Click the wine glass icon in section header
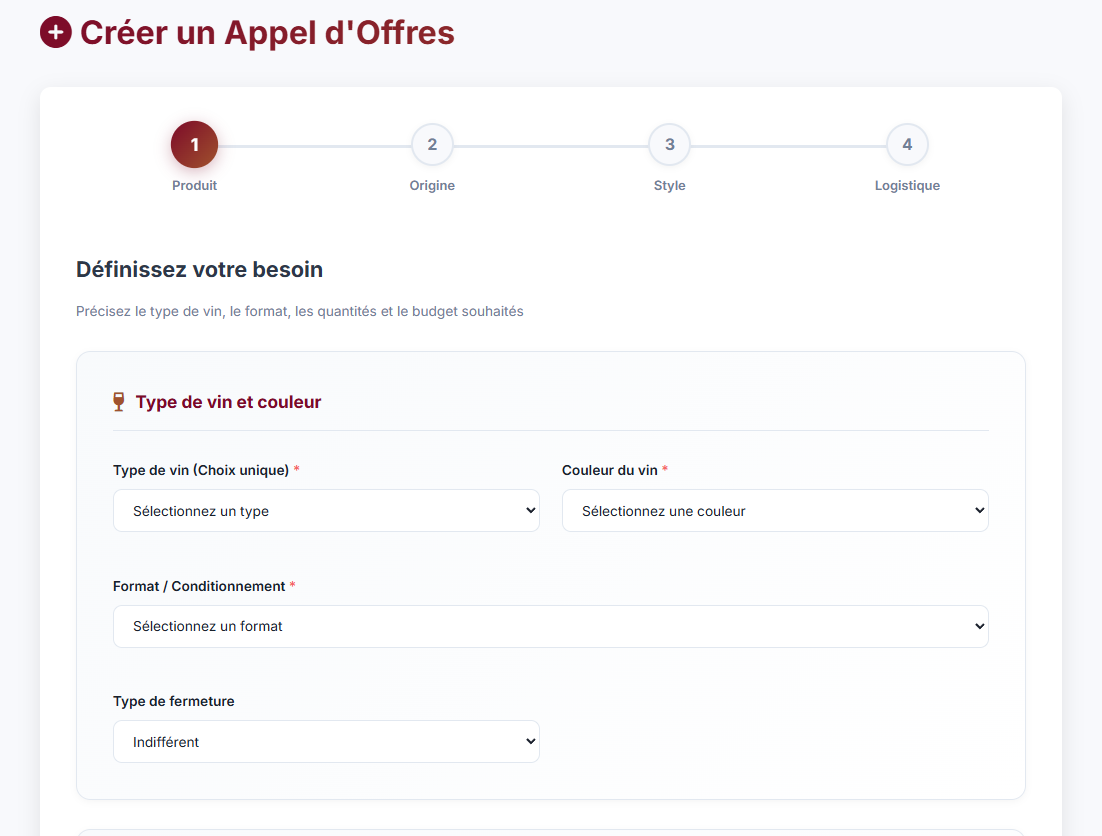The height and width of the screenshot is (836, 1102). click(119, 402)
